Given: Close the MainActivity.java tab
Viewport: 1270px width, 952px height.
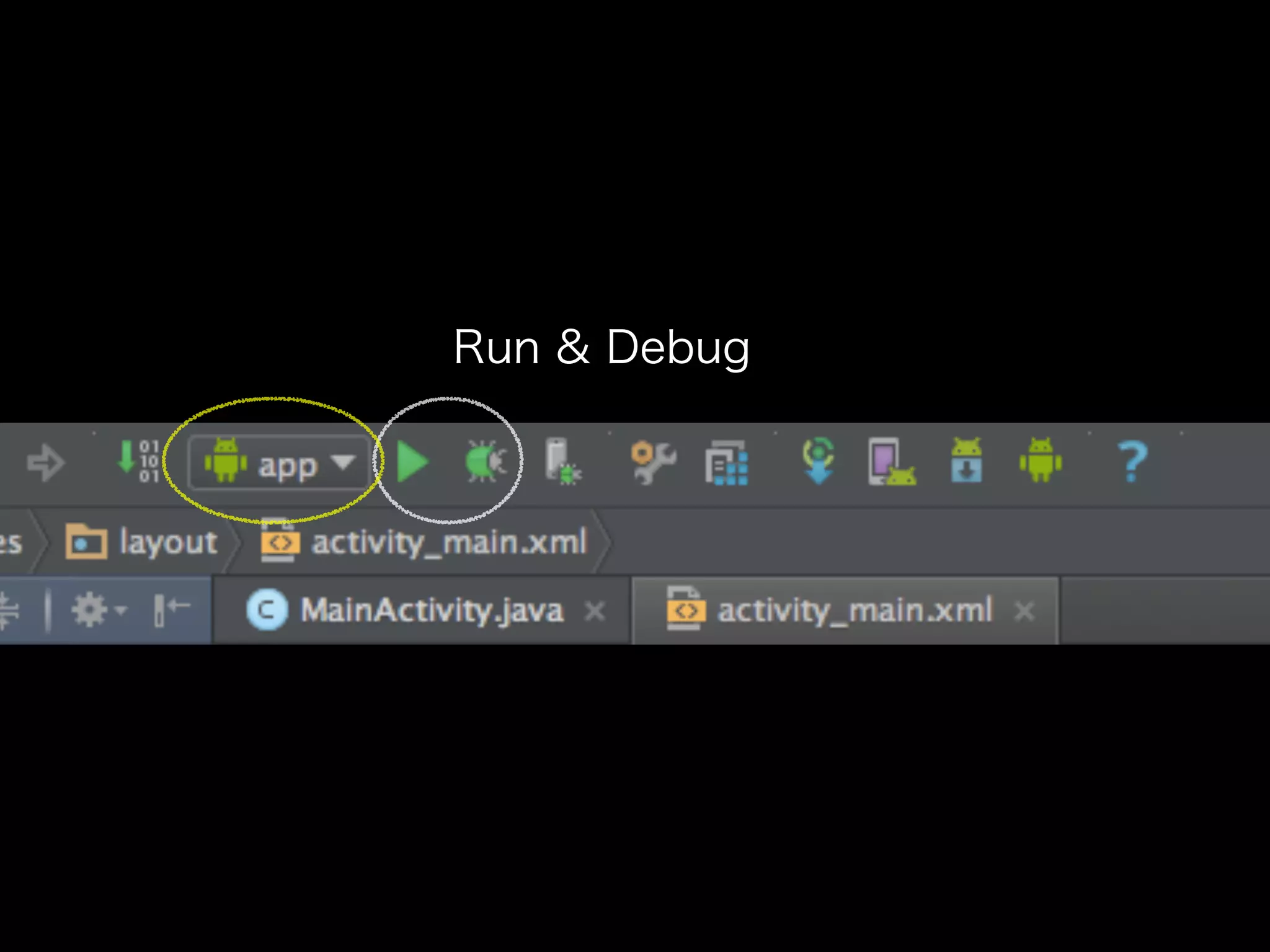Looking at the screenshot, I should pyautogui.click(x=595, y=611).
